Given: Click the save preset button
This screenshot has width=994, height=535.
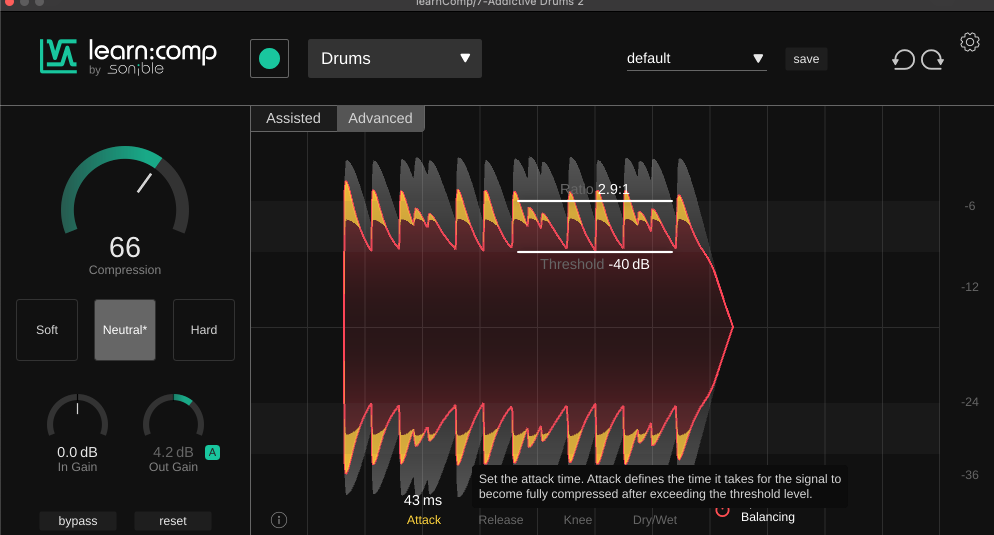Looking at the screenshot, I should 806,59.
